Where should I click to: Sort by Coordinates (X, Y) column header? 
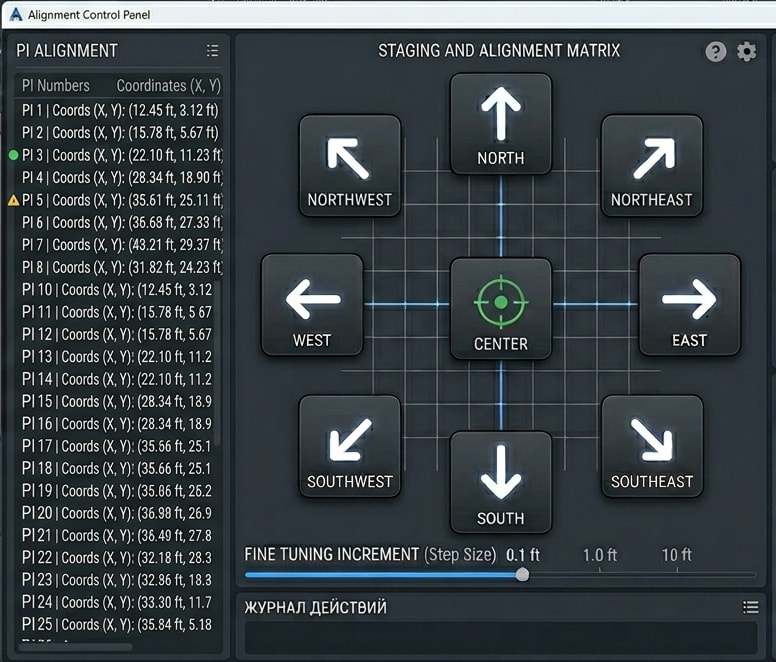[x=168, y=86]
